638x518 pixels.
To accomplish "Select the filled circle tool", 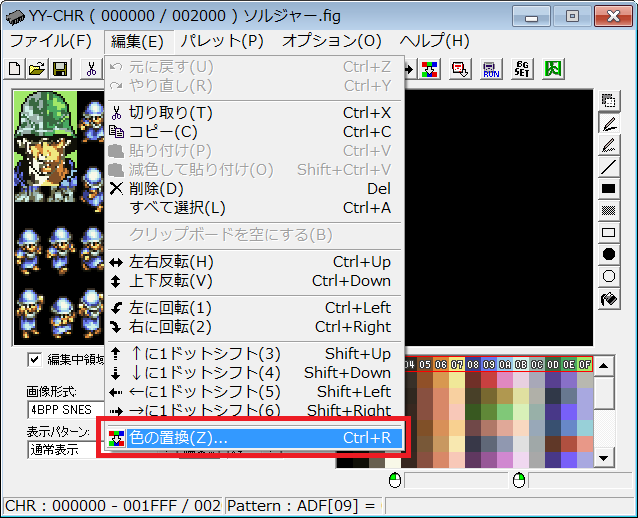I will [x=609, y=254].
